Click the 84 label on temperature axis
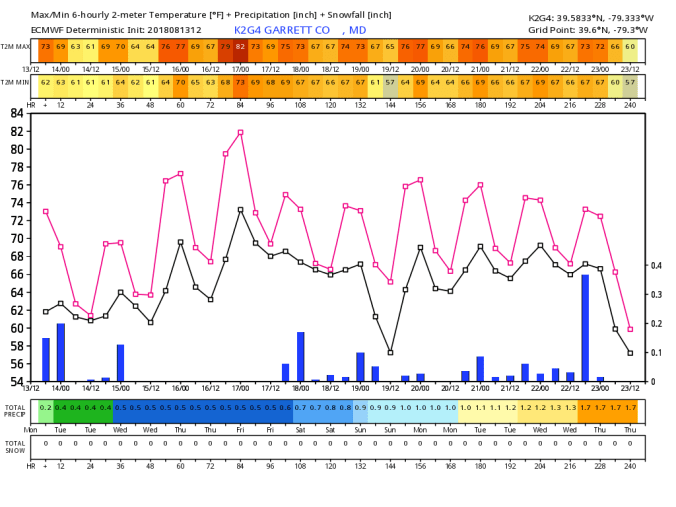676x507 pixels. click(17, 114)
